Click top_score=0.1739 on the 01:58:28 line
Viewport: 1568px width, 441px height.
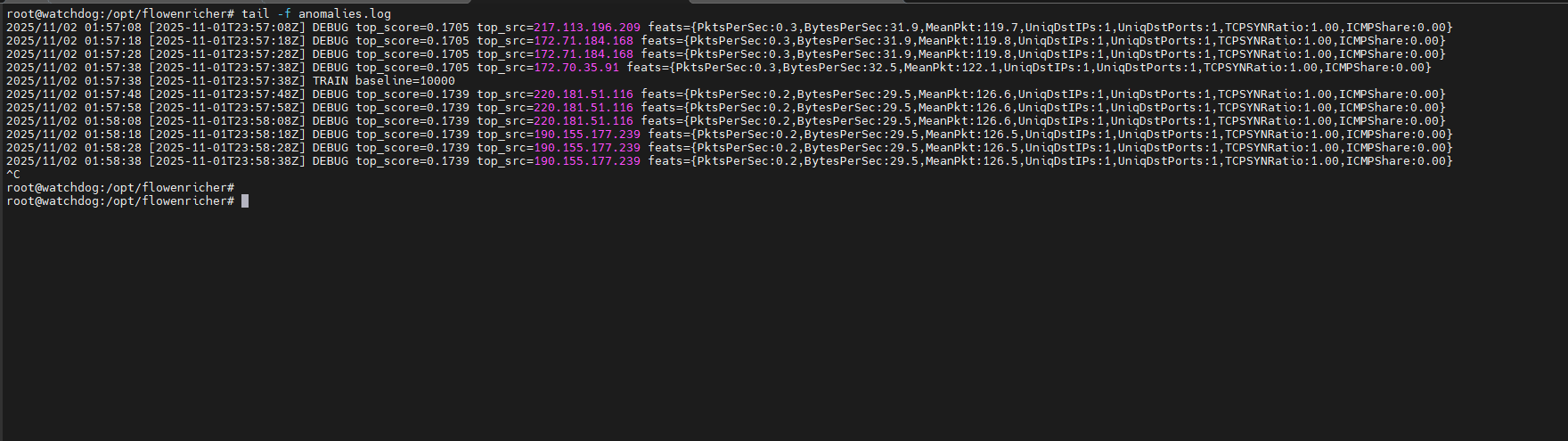tap(412, 148)
